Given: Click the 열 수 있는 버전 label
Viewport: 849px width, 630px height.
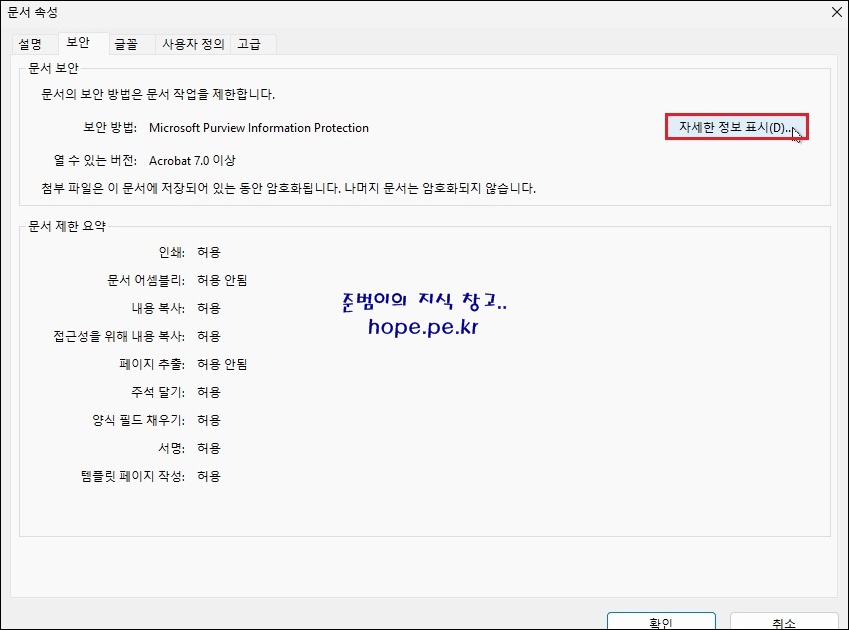Looking at the screenshot, I should coord(96,161).
